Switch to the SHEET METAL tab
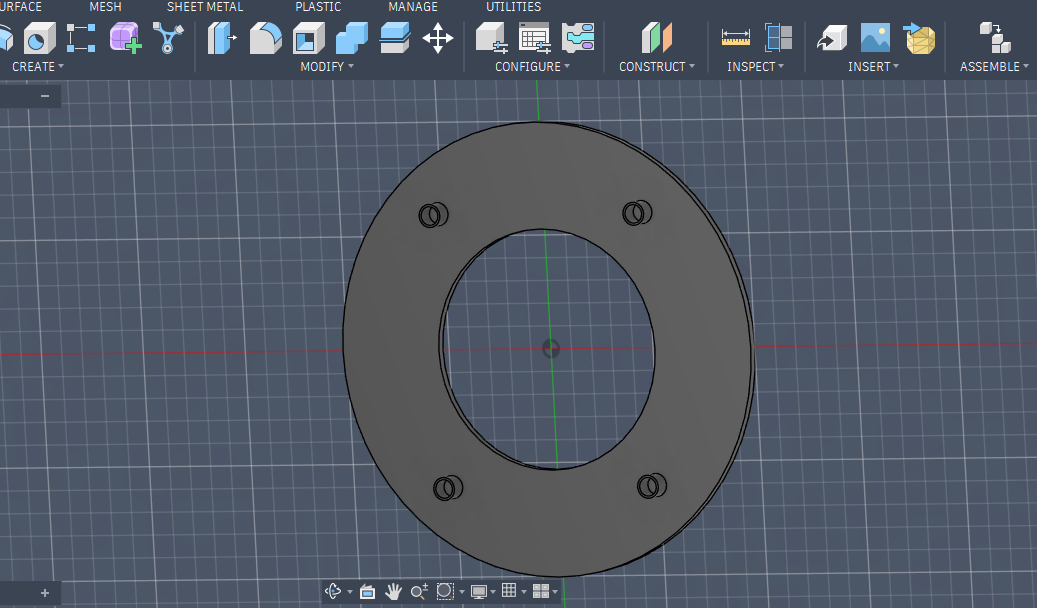1037x608 pixels. [205, 7]
